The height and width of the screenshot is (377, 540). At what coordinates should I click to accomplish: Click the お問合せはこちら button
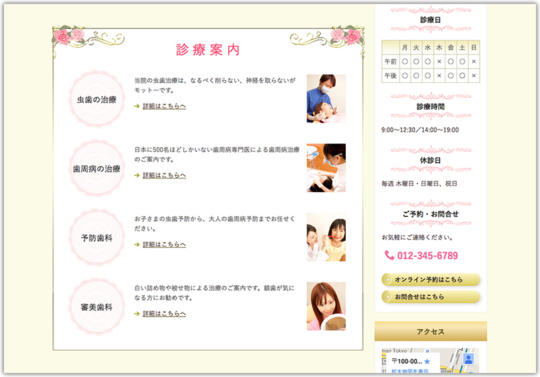tap(431, 297)
